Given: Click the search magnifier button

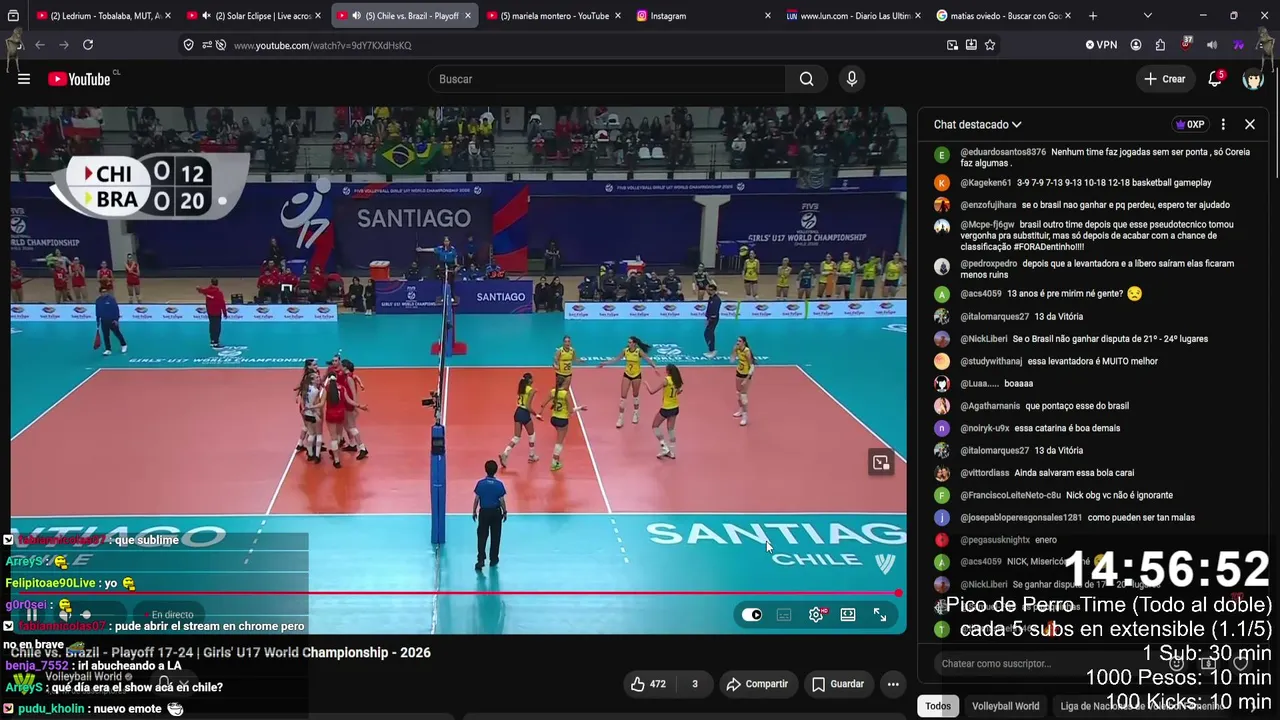Looking at the screenshot, I should 806,79.
